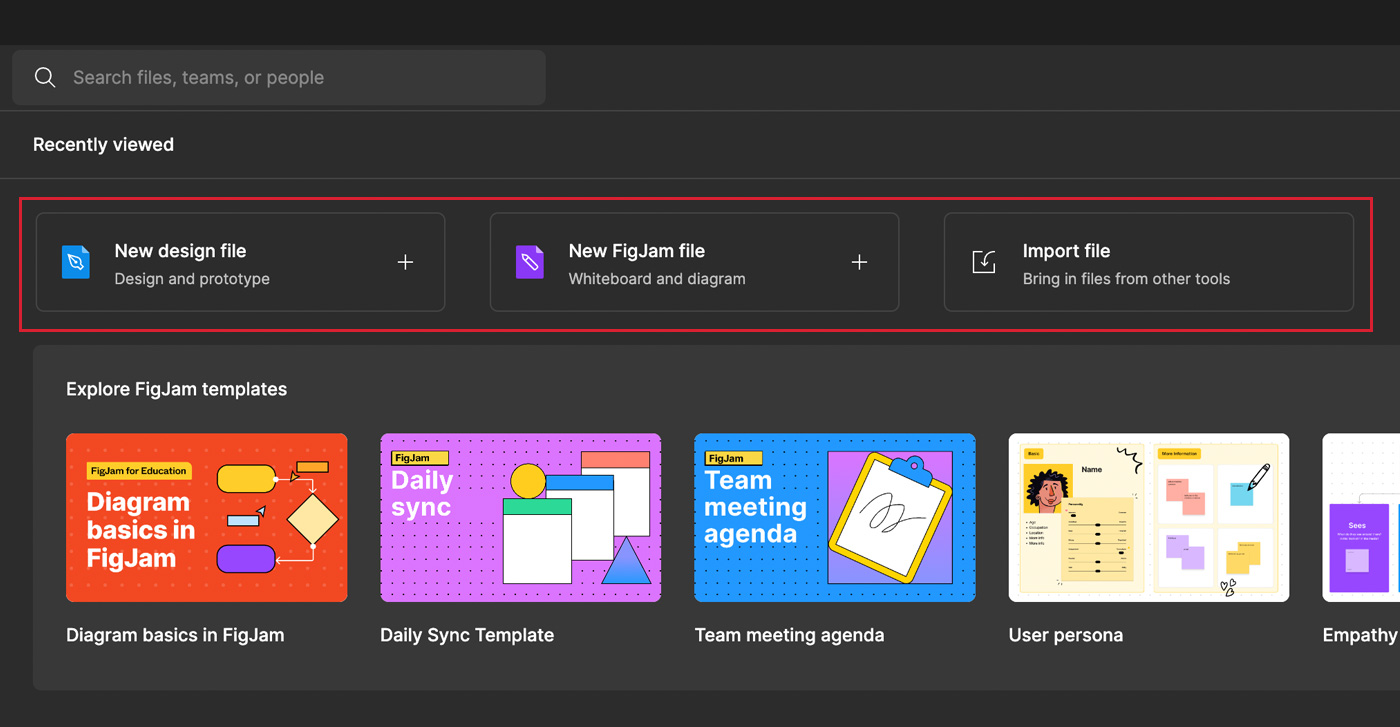1400x727 pixels.
Task: Open the Team meeting agenda thumbnail
Action: coord(835,517)
